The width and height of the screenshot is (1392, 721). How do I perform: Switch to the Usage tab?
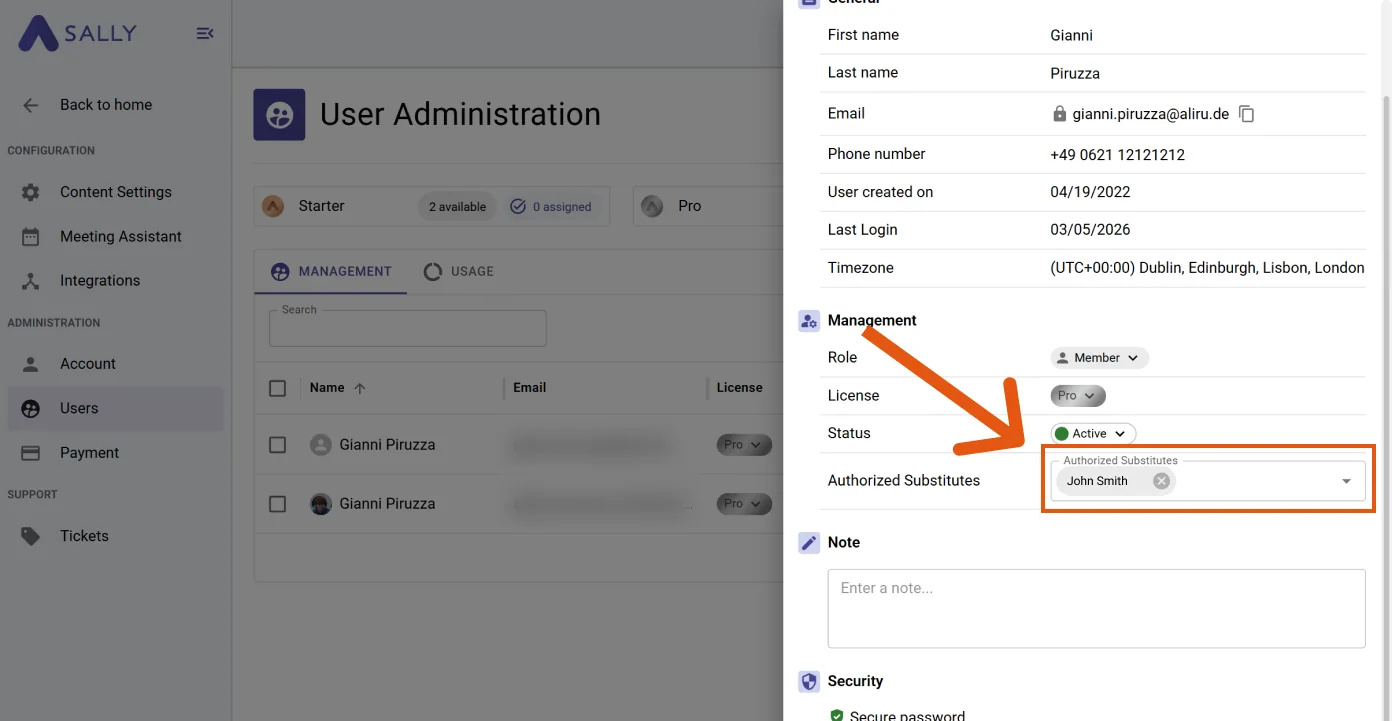[459, 272]
